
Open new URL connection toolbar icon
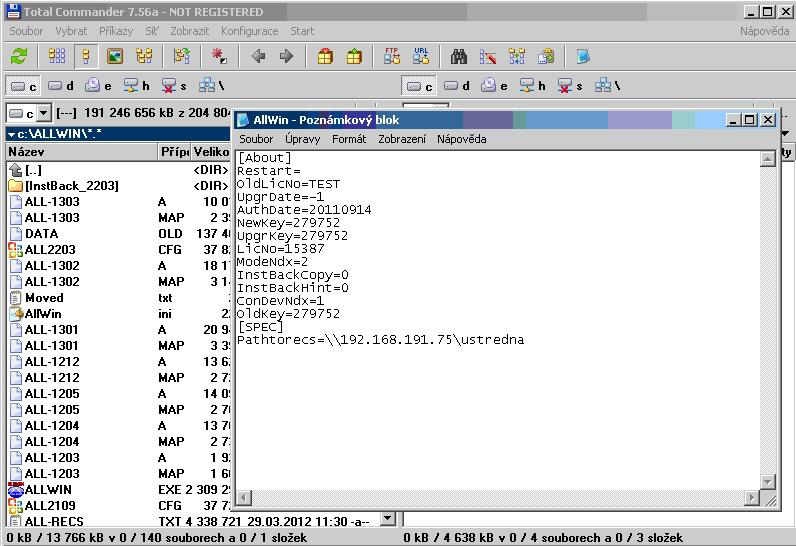pyautogui.click(x=421, y=56)
